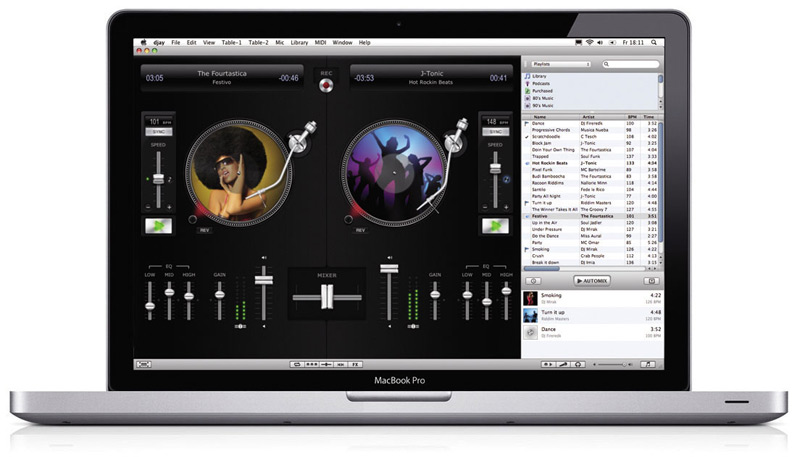This screenshot has width=800, height=457.
Task: Toggle REV under the left turntable
Action: (x=204, y=231)
